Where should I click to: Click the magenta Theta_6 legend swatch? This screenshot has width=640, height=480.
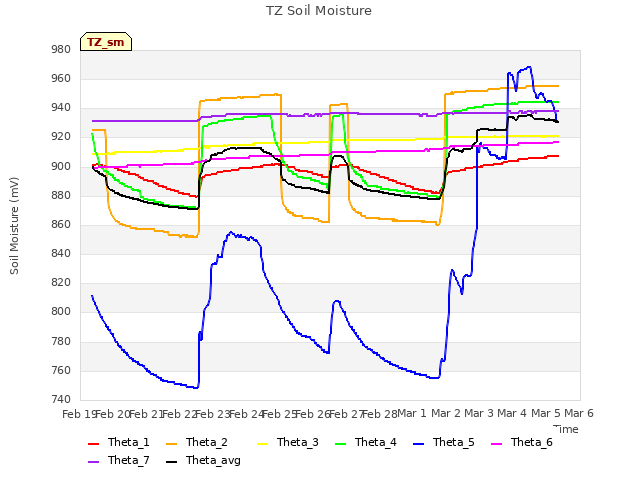point(496,443)
